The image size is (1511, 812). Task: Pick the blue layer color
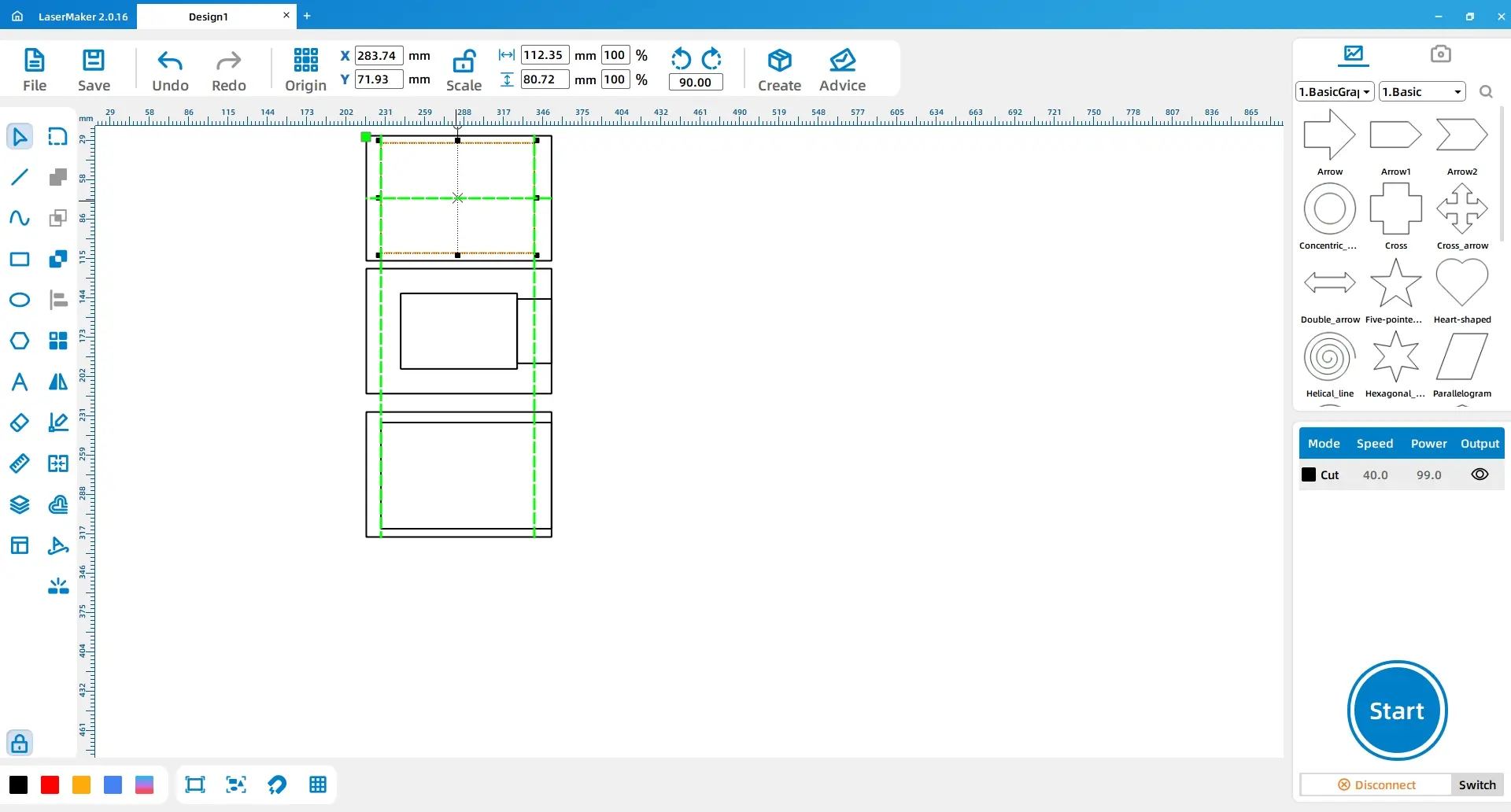(x=113, y=784)
